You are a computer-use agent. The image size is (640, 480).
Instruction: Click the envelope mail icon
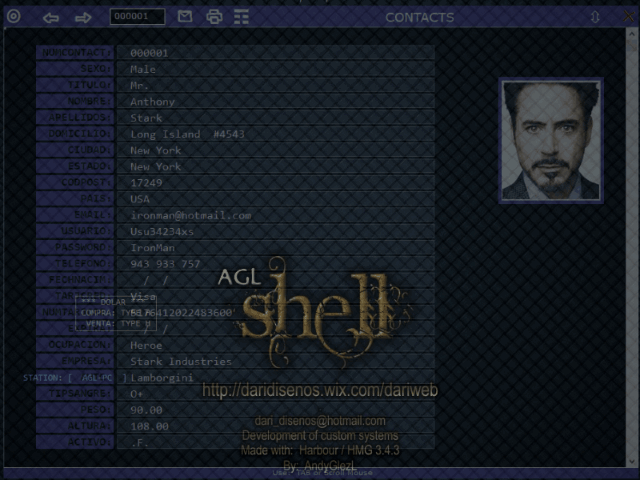click(x=185, y=17)
